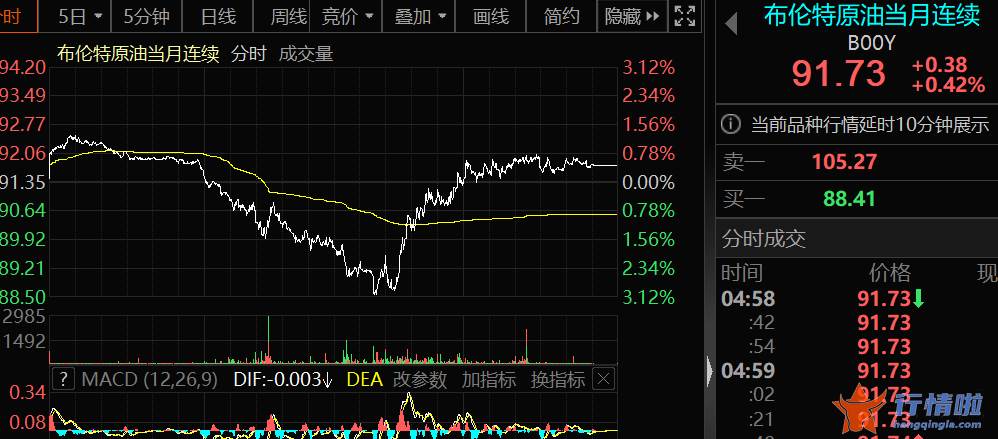This screenshot has width=998, height=439.
Task: Open 改参数 to change parameters
Action: 419,380
